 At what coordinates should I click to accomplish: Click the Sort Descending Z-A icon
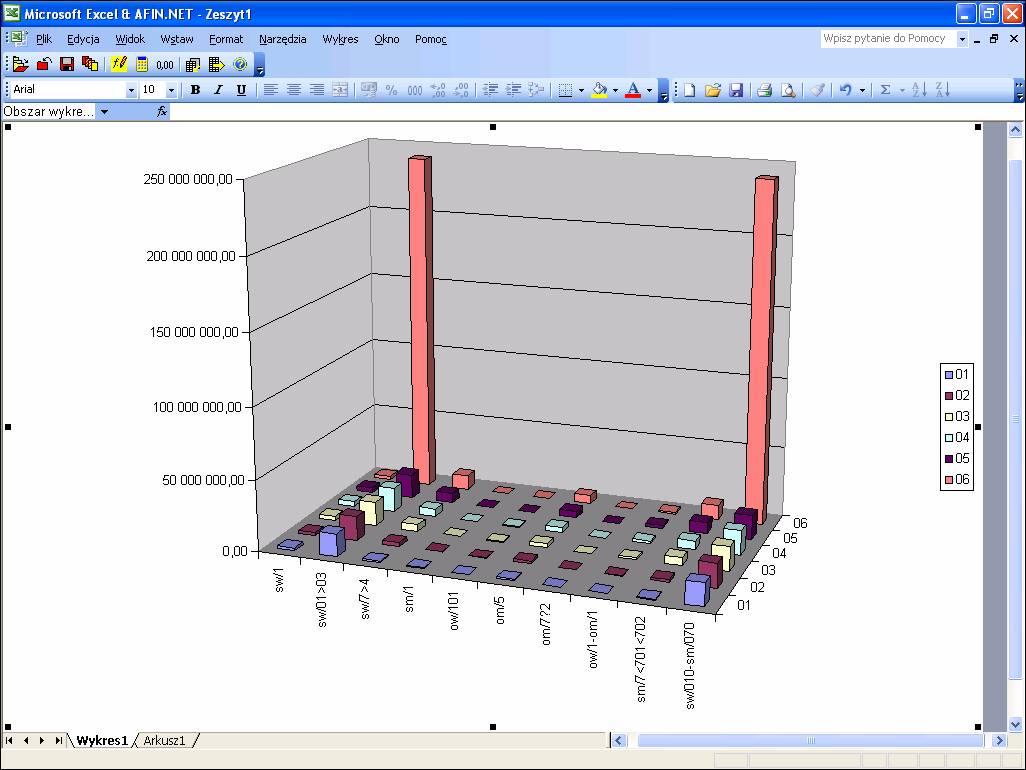click(942, 90)
